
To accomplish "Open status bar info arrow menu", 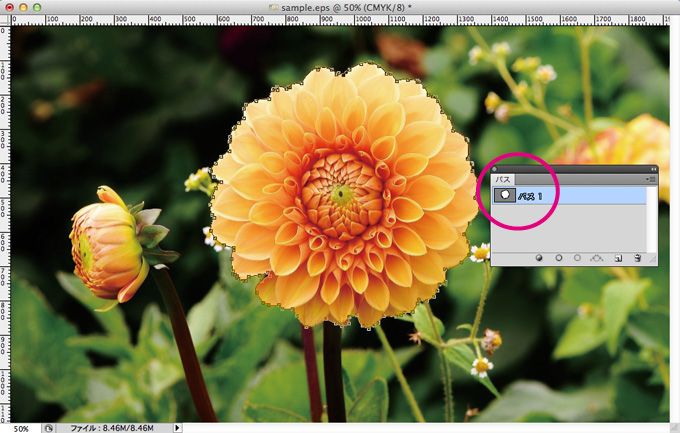I will [x=177, y=428].
